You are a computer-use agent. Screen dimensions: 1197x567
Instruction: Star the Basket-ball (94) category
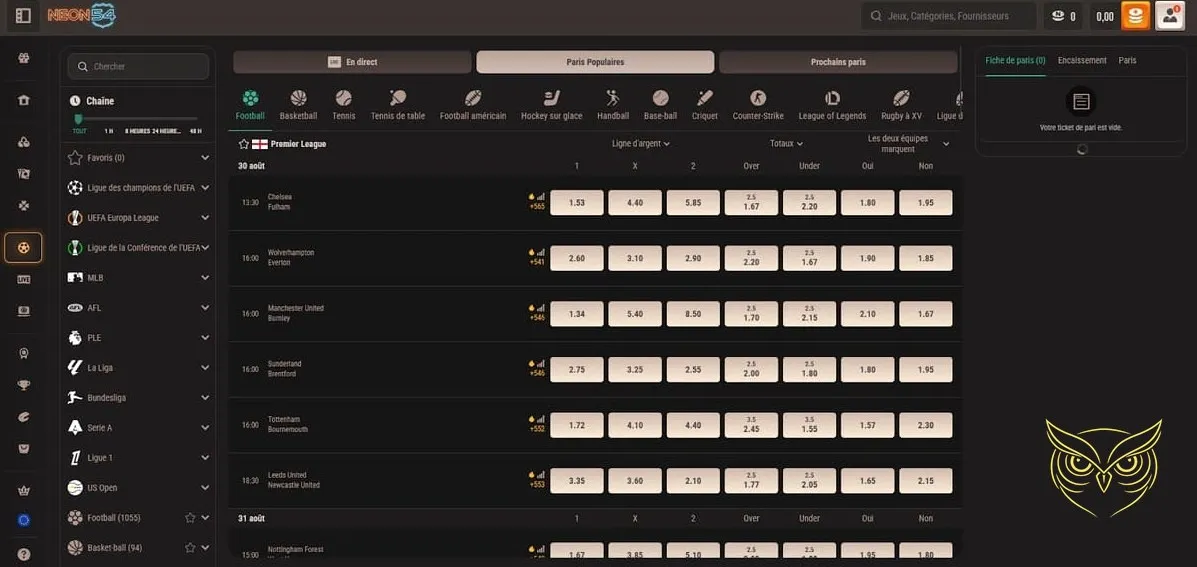[x=190, y=548]
